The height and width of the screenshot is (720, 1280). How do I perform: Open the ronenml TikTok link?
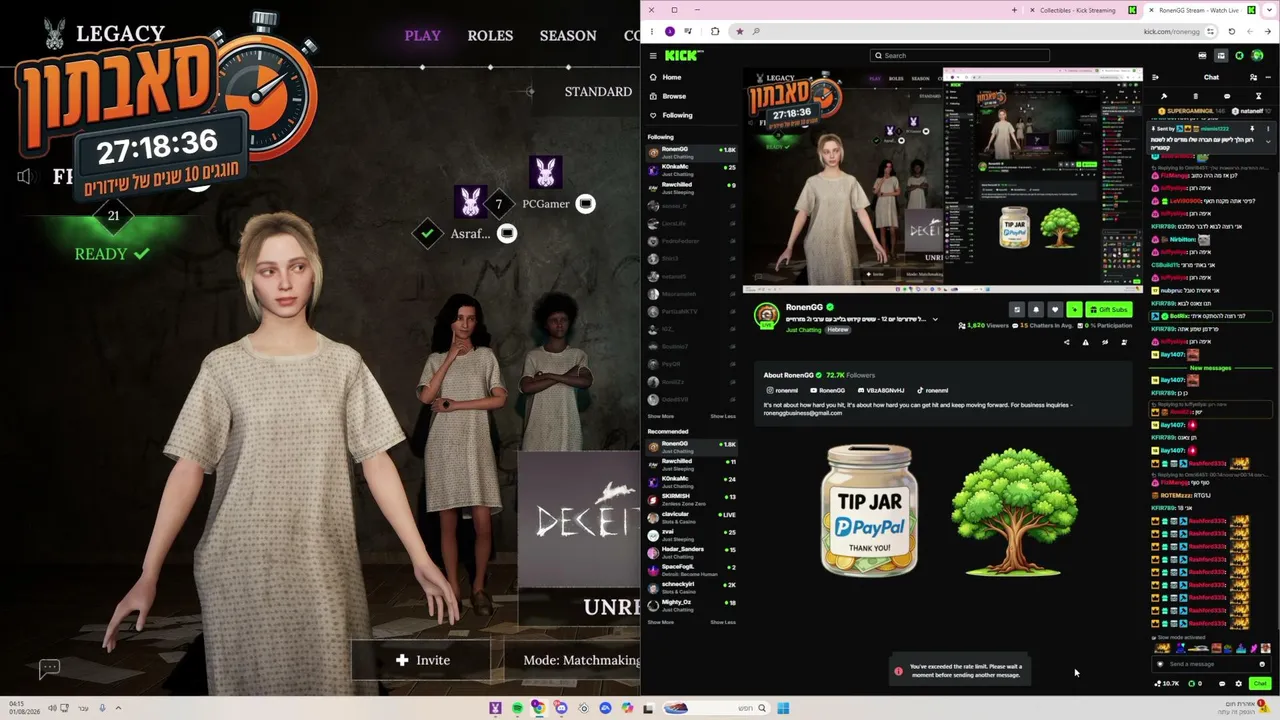932,390
